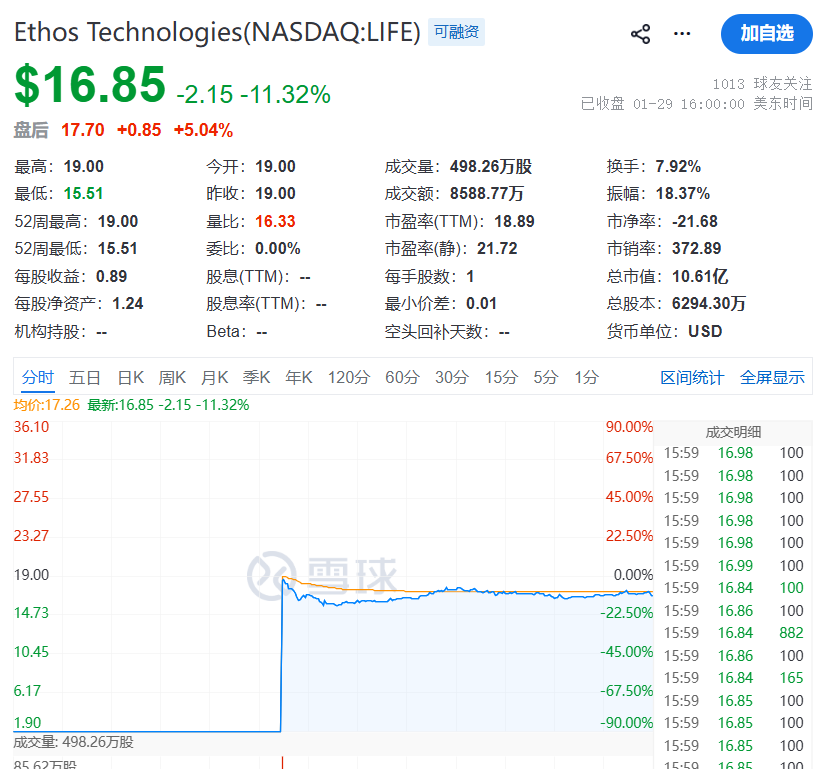Screen dimensions: 828x769
Task: Click the 可融资 tag
Action: [x=456, y=32]
